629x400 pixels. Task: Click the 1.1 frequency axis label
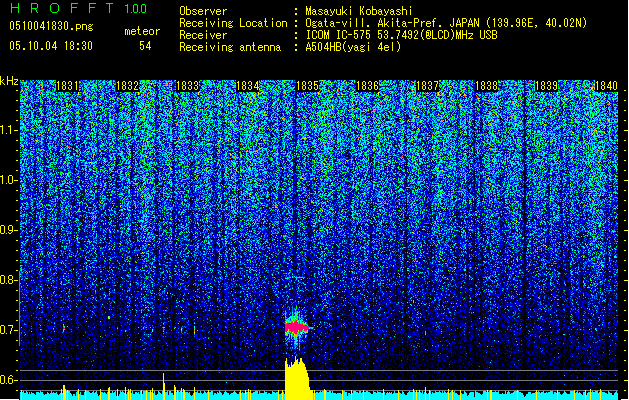click(9, 130)
